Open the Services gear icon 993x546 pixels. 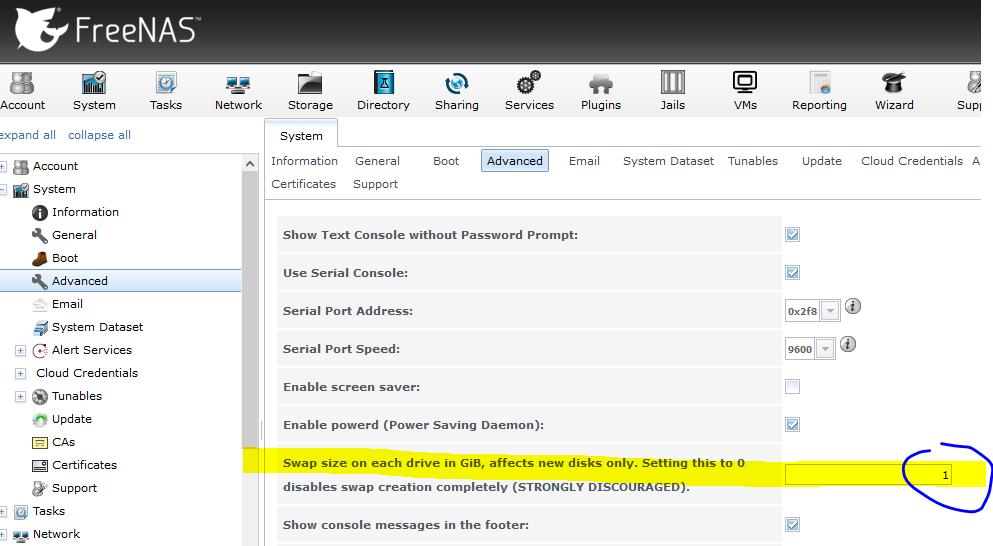click(x=529, y=83)
